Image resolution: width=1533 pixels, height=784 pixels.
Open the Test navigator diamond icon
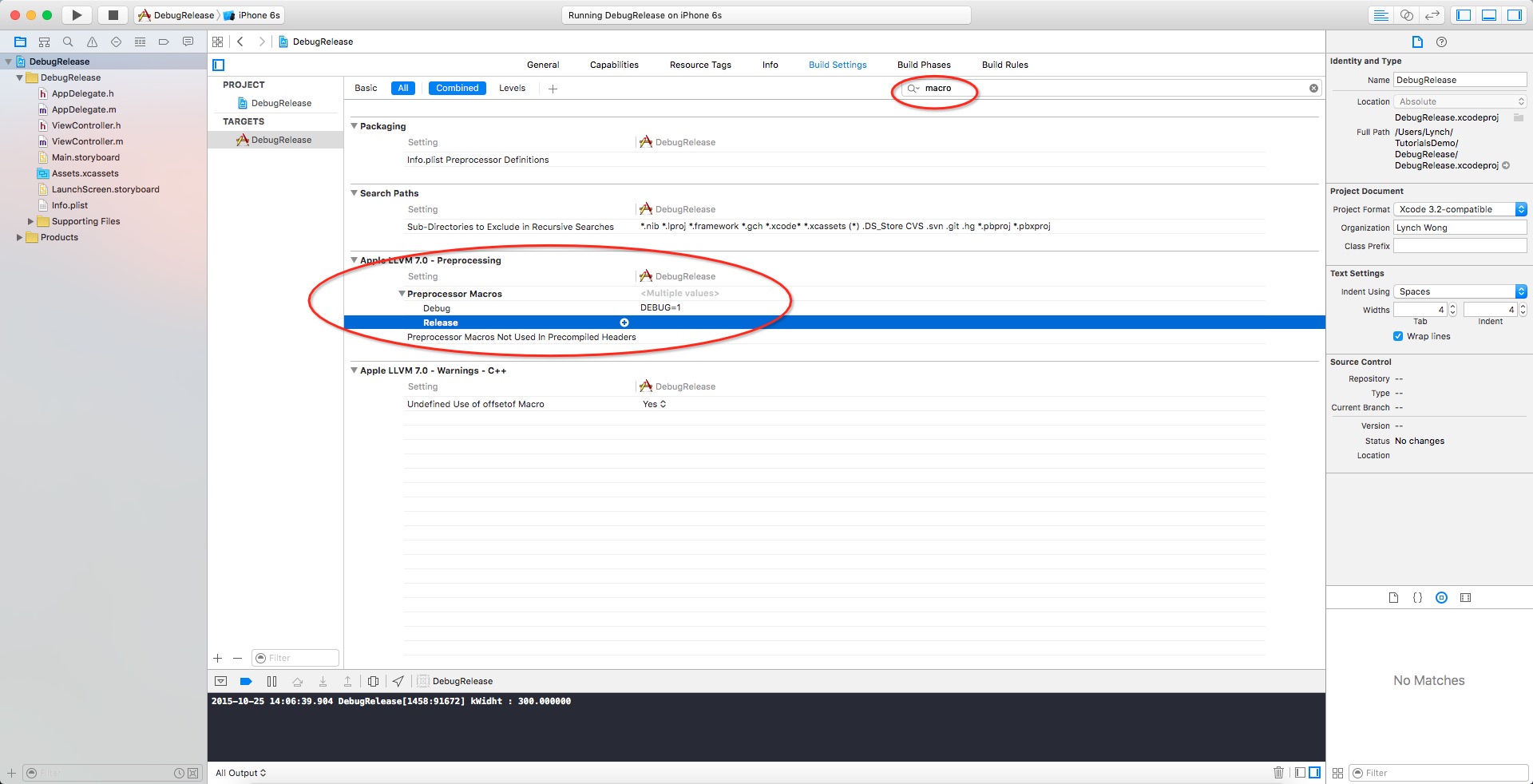tap(116, 42)
